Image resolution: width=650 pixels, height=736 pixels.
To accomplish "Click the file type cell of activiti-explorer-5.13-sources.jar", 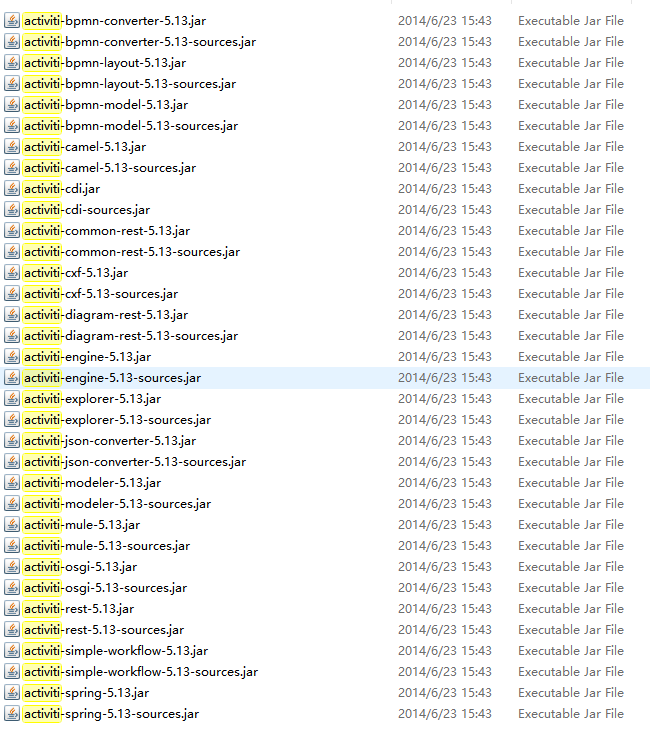I will coord(571,420).
